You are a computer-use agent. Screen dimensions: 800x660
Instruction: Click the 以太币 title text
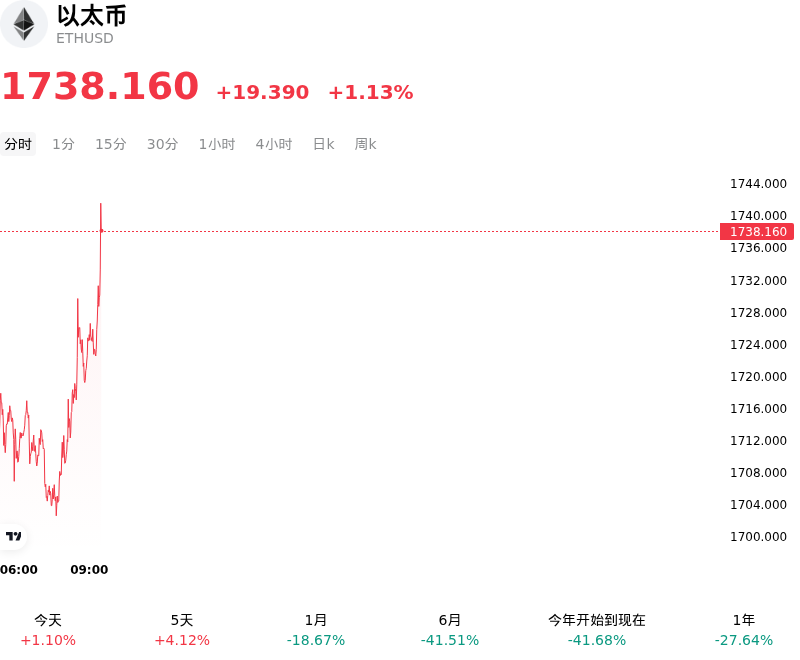coord(92,15)
